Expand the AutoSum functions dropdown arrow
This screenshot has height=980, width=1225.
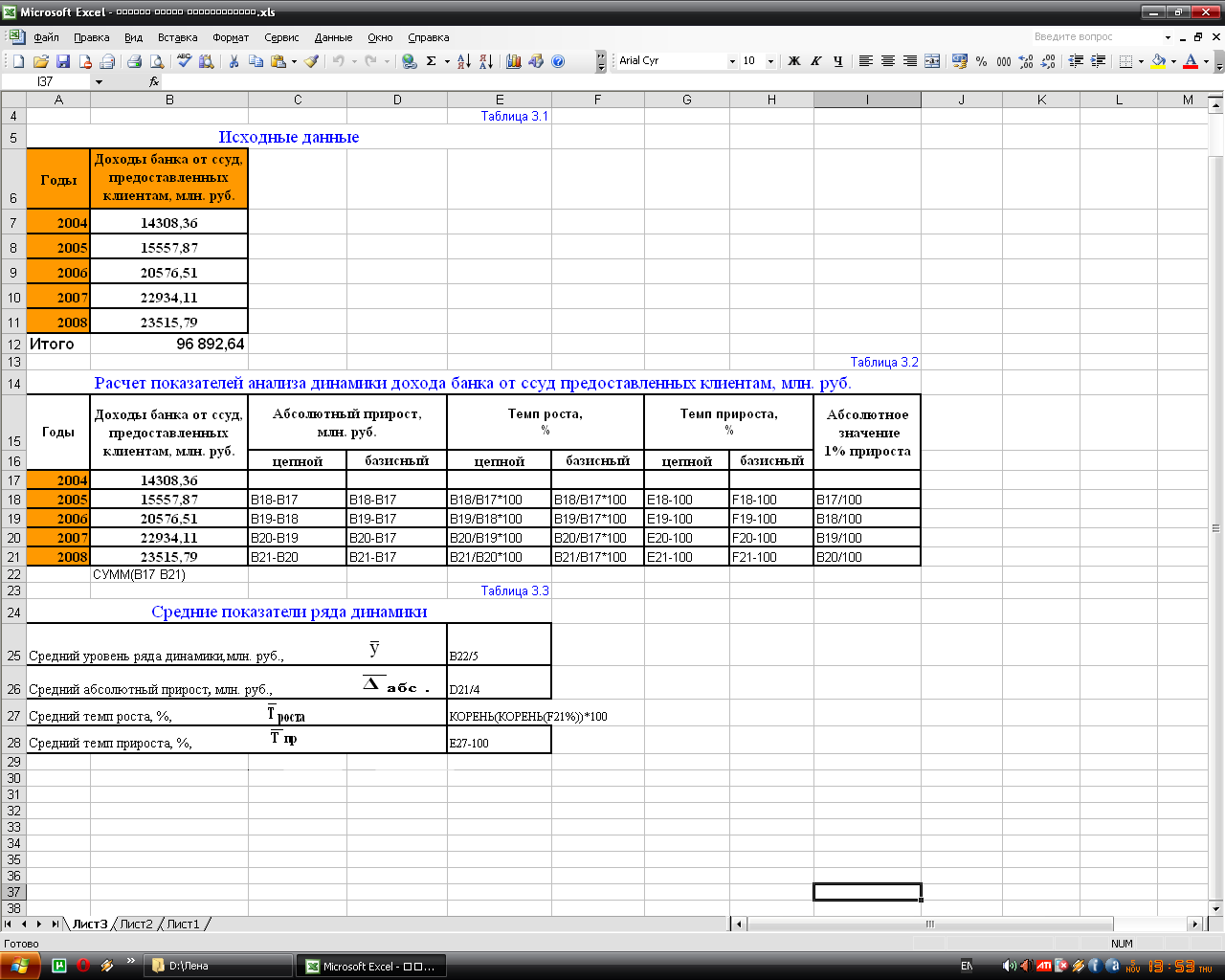click(447, 61)
